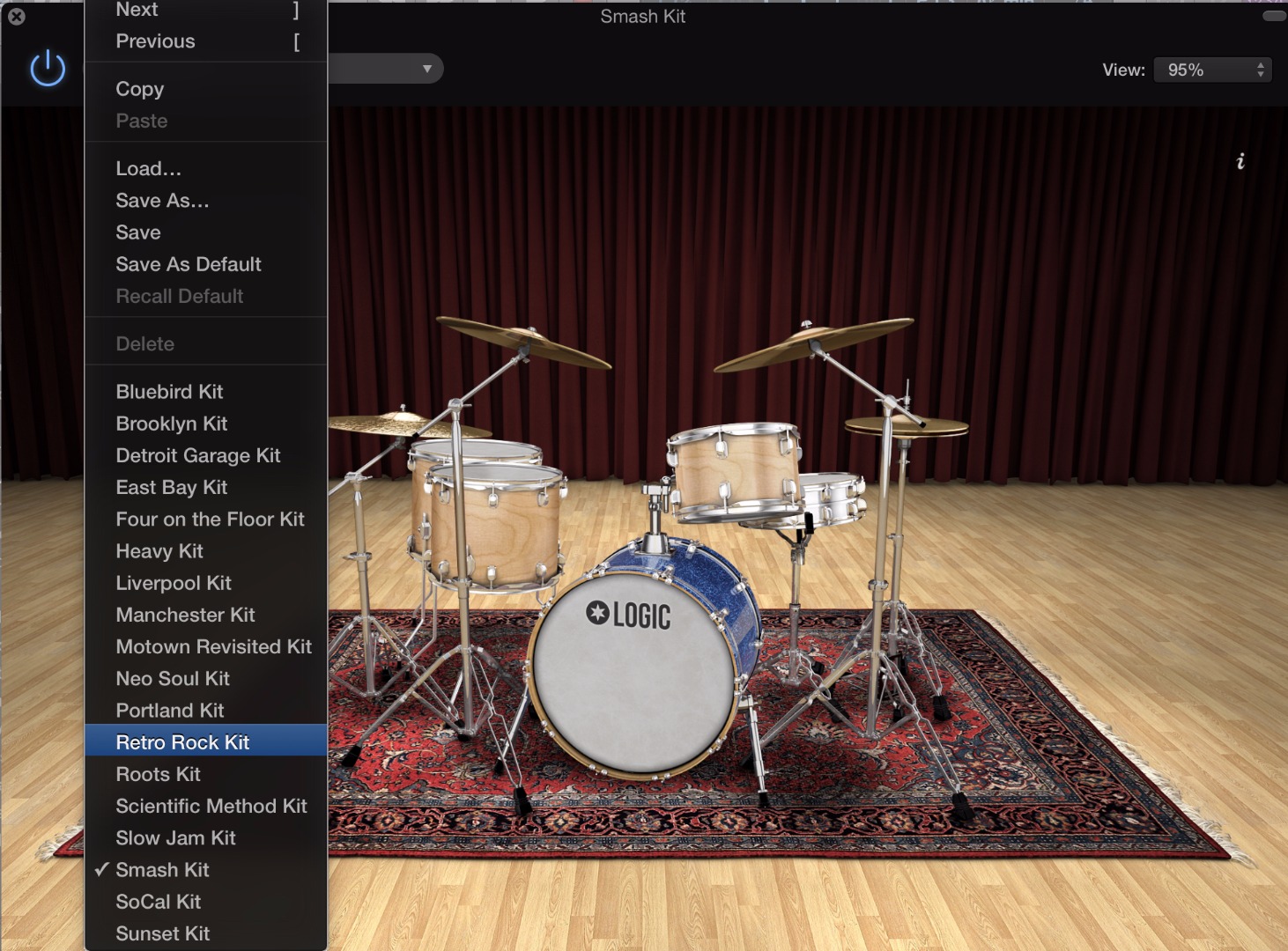This screenshot has height=951, width=1288.
Task: Load the Manchester Kit preset
Action: (x=206, y=615)
